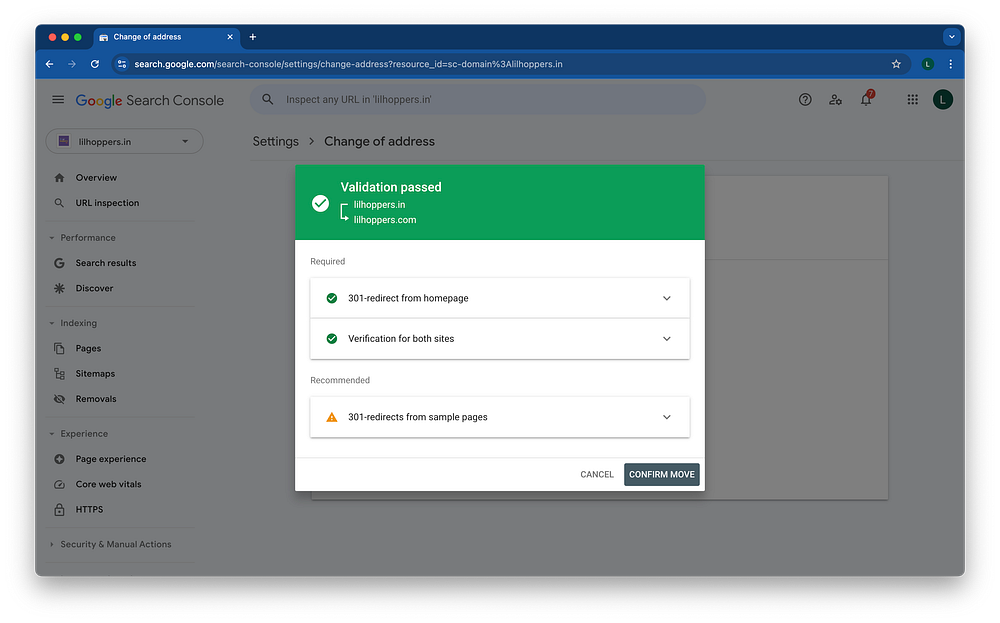Screen dimensions: 1000x623
Task: Open the tab search dropdown in Chrome
Action: click(x=952, y=37)
